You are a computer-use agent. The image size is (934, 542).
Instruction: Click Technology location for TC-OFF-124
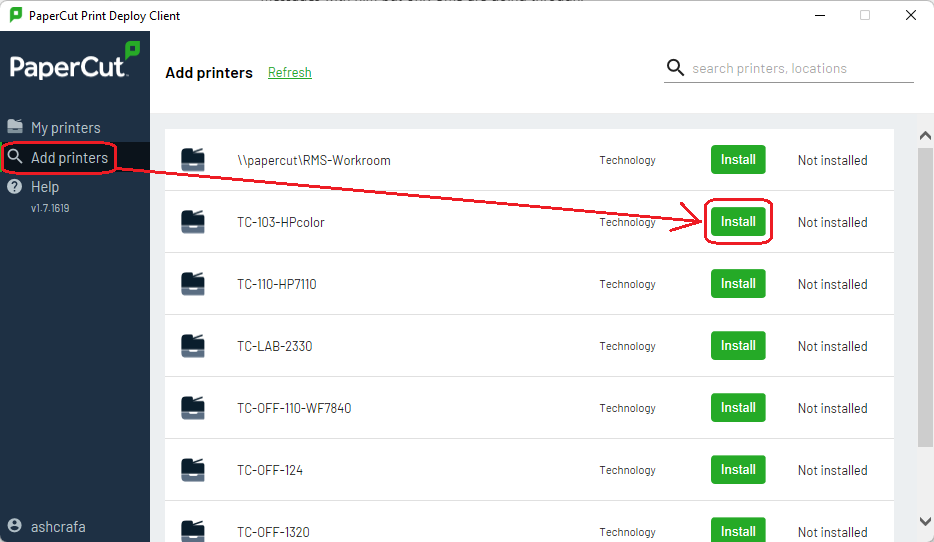(627, 470)
